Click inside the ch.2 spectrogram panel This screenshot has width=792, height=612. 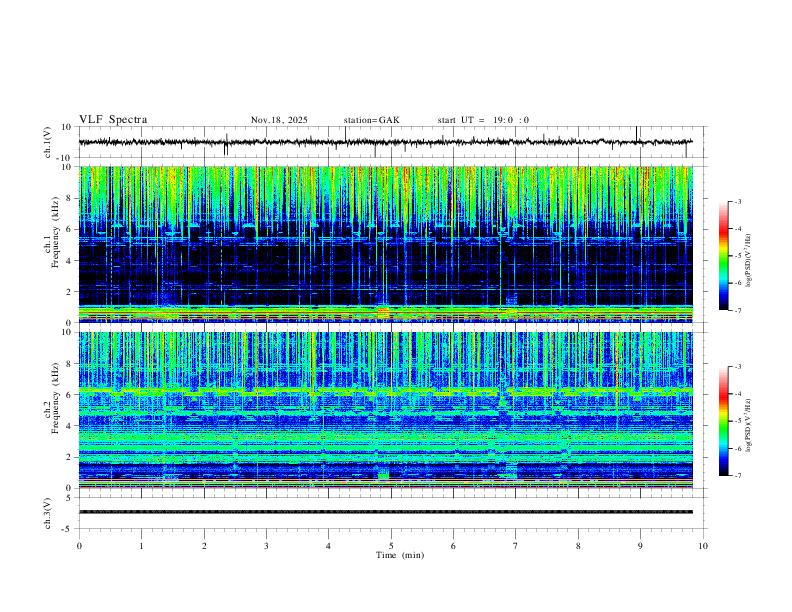(x=386, y=410)
